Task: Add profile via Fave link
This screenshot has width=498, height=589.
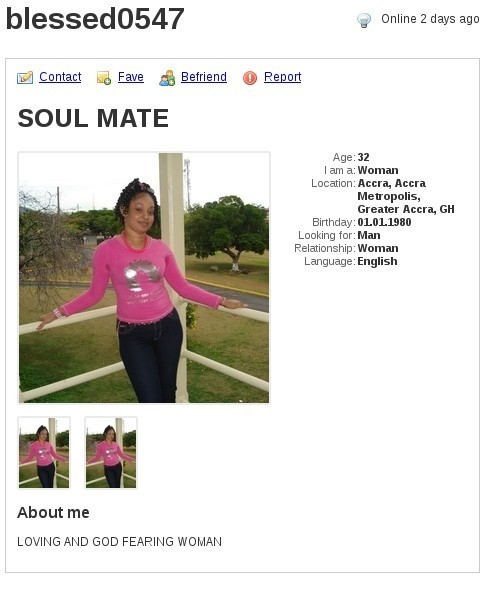Action: [x=131, y=77]
